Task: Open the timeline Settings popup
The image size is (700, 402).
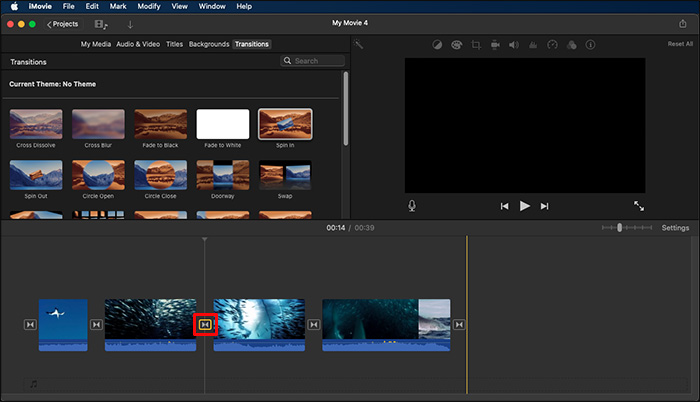Action: pos(675,228)
